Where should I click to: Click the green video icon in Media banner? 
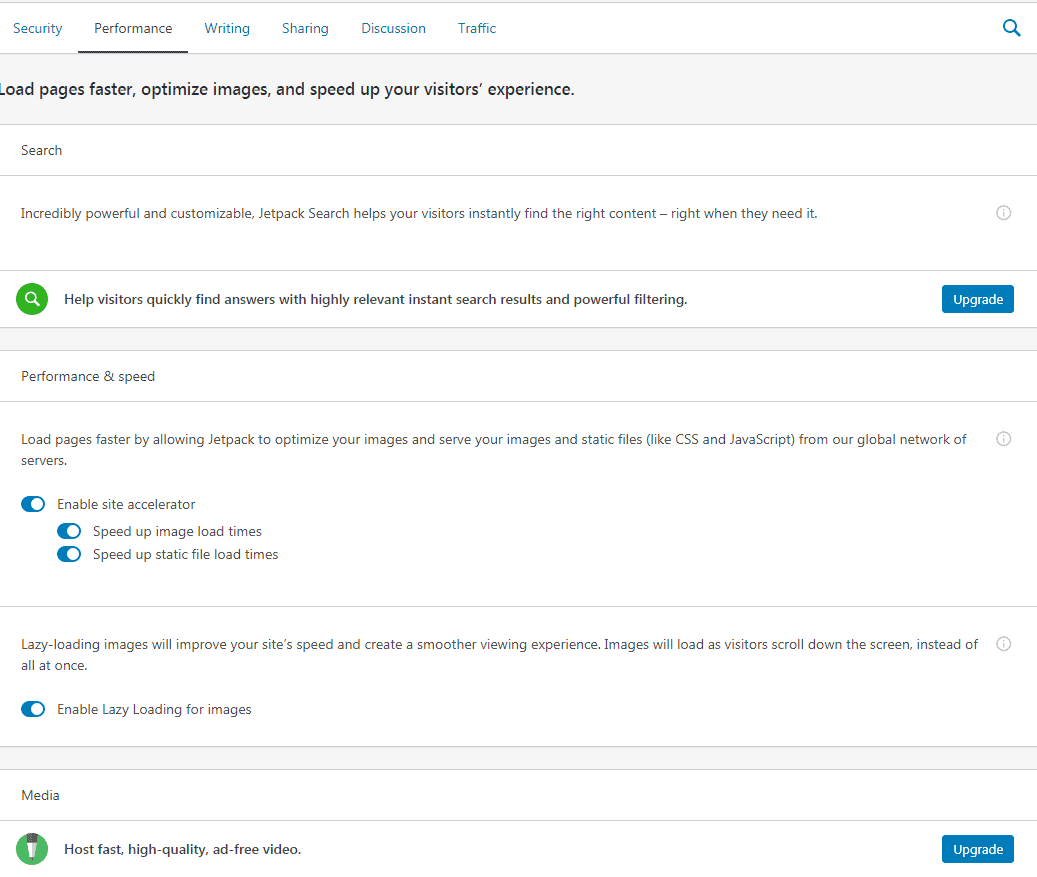click(32, 849)
